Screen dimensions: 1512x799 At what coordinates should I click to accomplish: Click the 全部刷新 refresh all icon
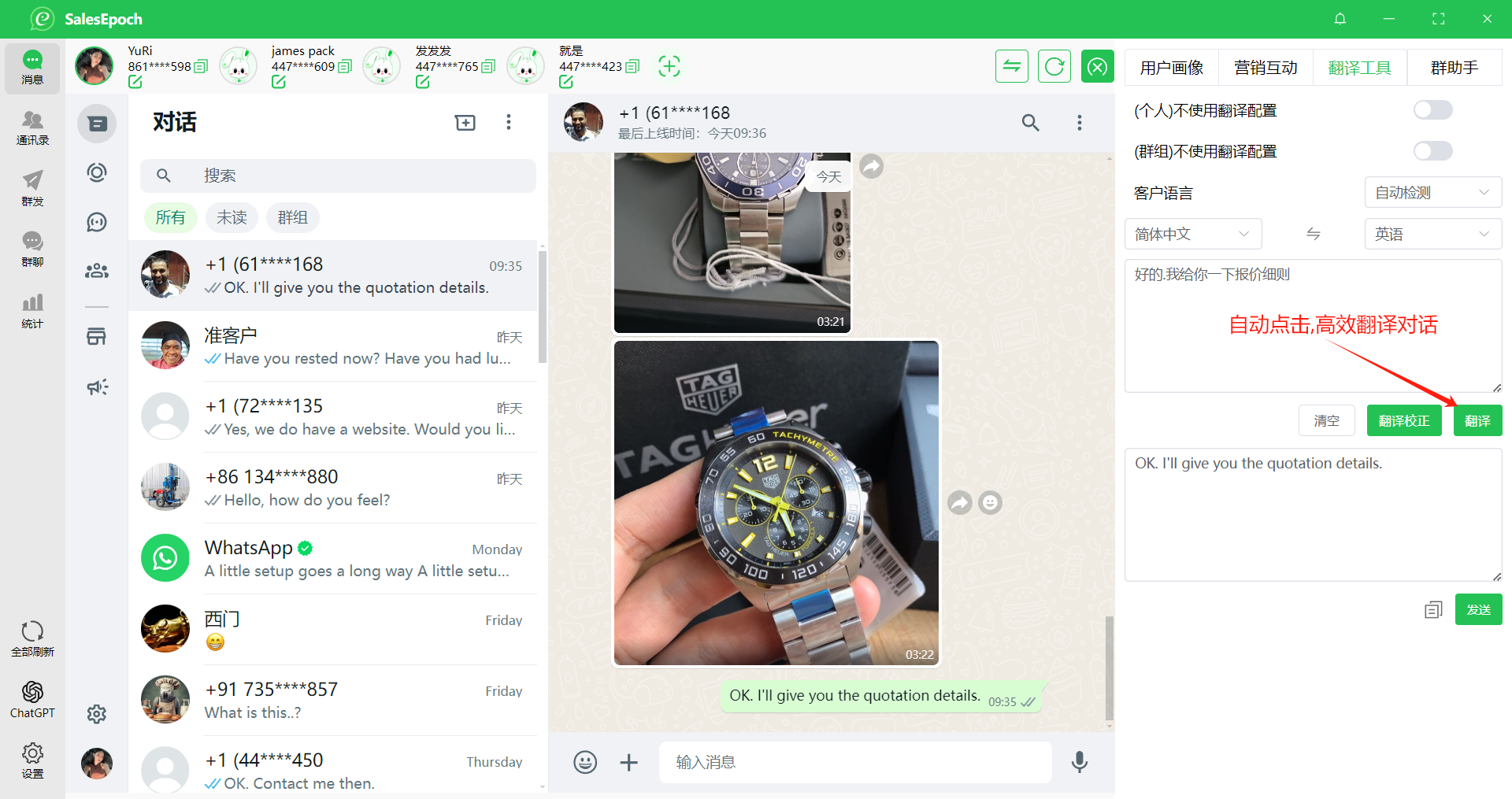click(32, 638)
